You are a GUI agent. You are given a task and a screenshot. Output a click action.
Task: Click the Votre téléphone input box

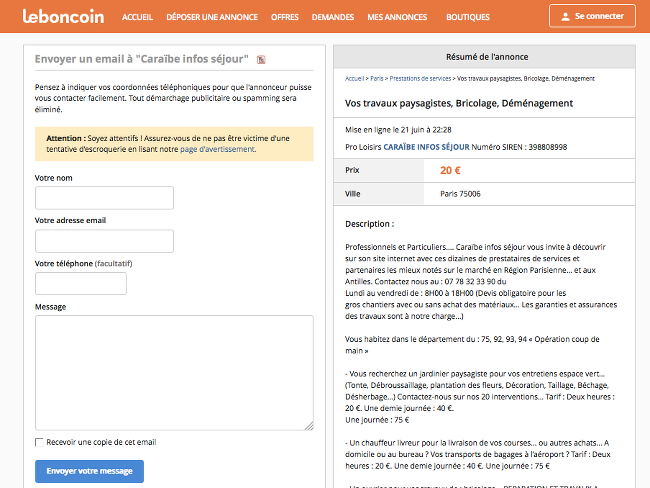pyautogui.click(x=81, y=283)
